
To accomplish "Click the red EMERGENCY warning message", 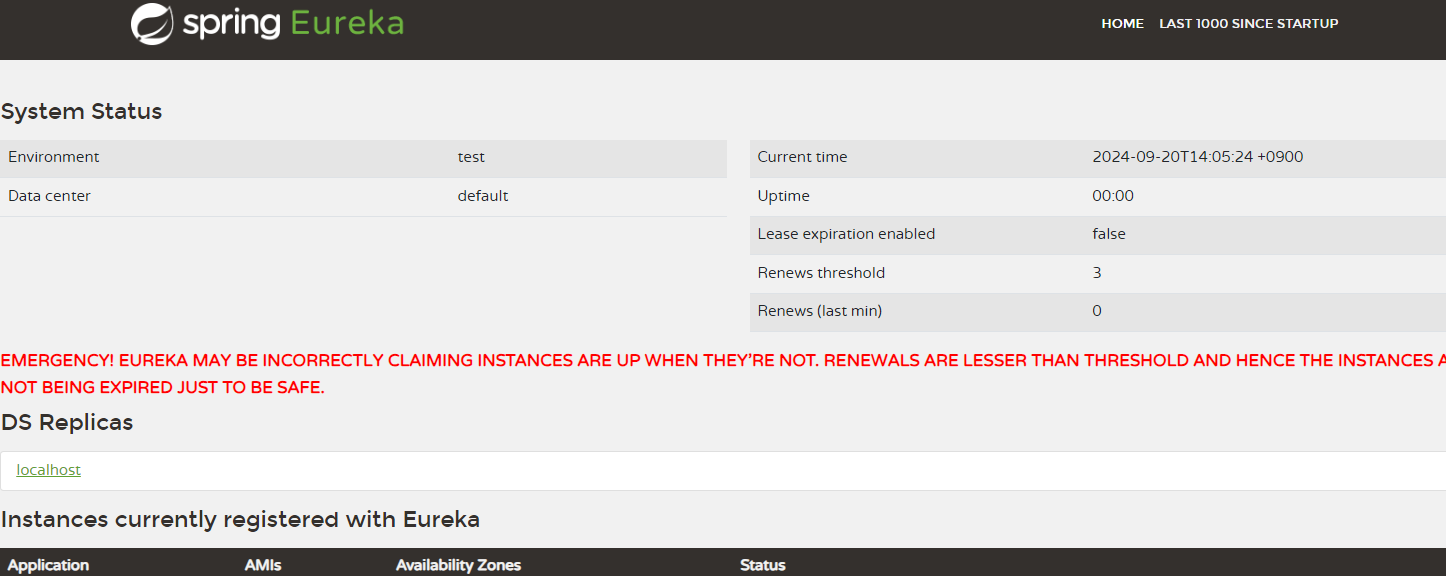I will point(723,374).
